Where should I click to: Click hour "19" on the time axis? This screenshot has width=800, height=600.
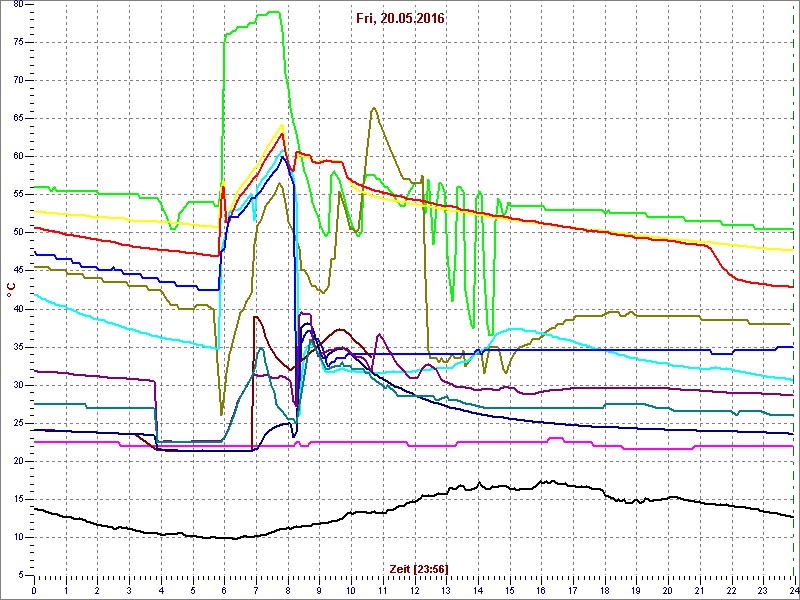(x=636, y=590)
